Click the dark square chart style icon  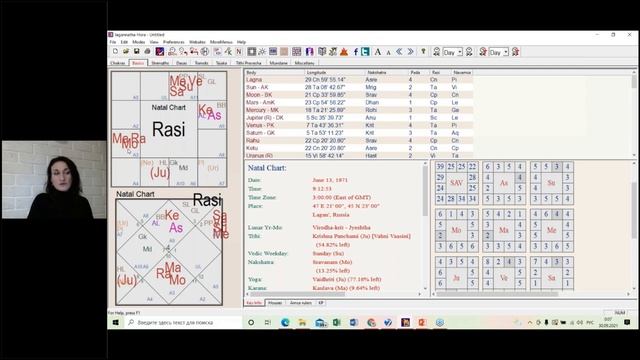(251, 51)
